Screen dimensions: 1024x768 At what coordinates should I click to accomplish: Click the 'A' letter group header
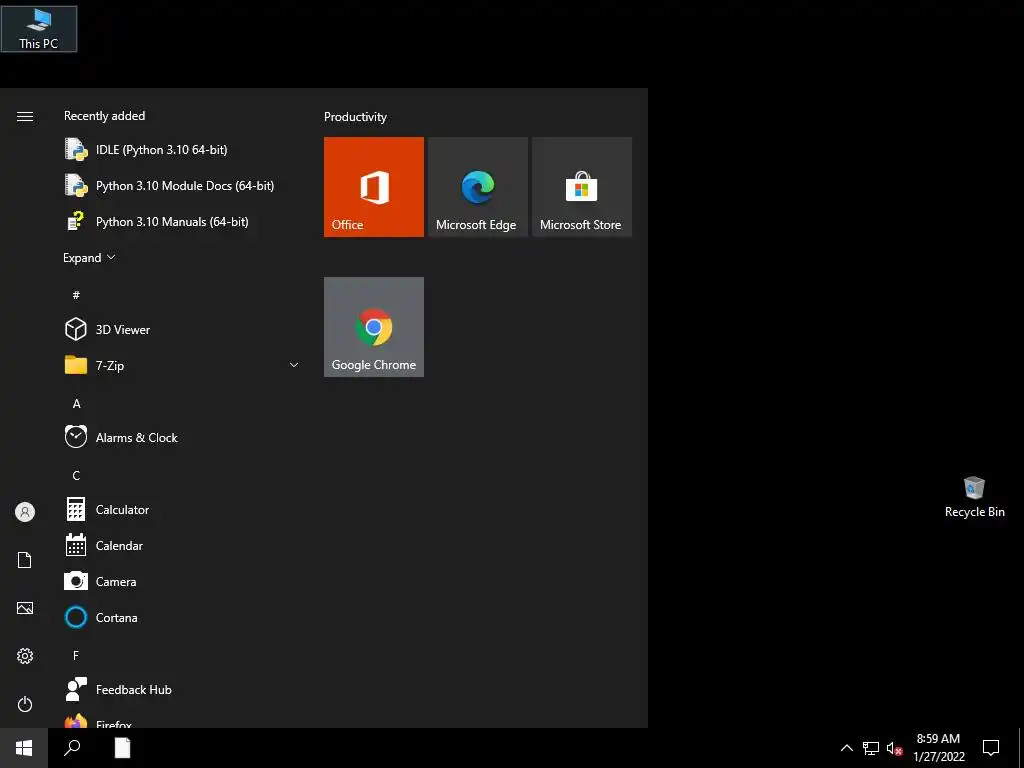tap(76, 404)
